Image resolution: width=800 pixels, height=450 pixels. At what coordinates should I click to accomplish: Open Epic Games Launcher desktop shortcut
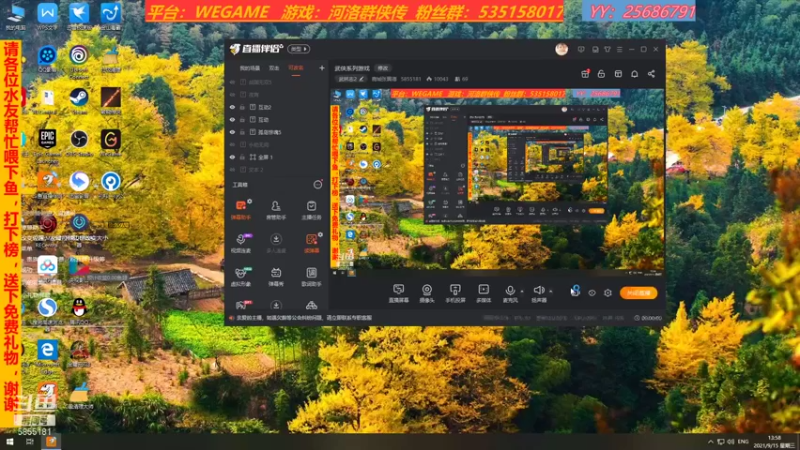pos(47,145)
